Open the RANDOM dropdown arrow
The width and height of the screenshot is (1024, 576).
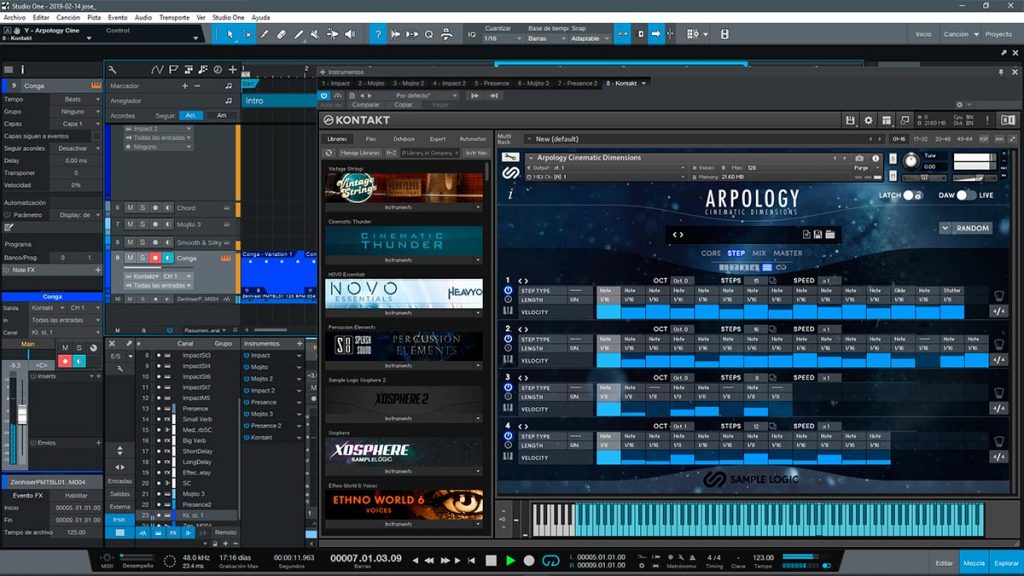pos(945,228)
